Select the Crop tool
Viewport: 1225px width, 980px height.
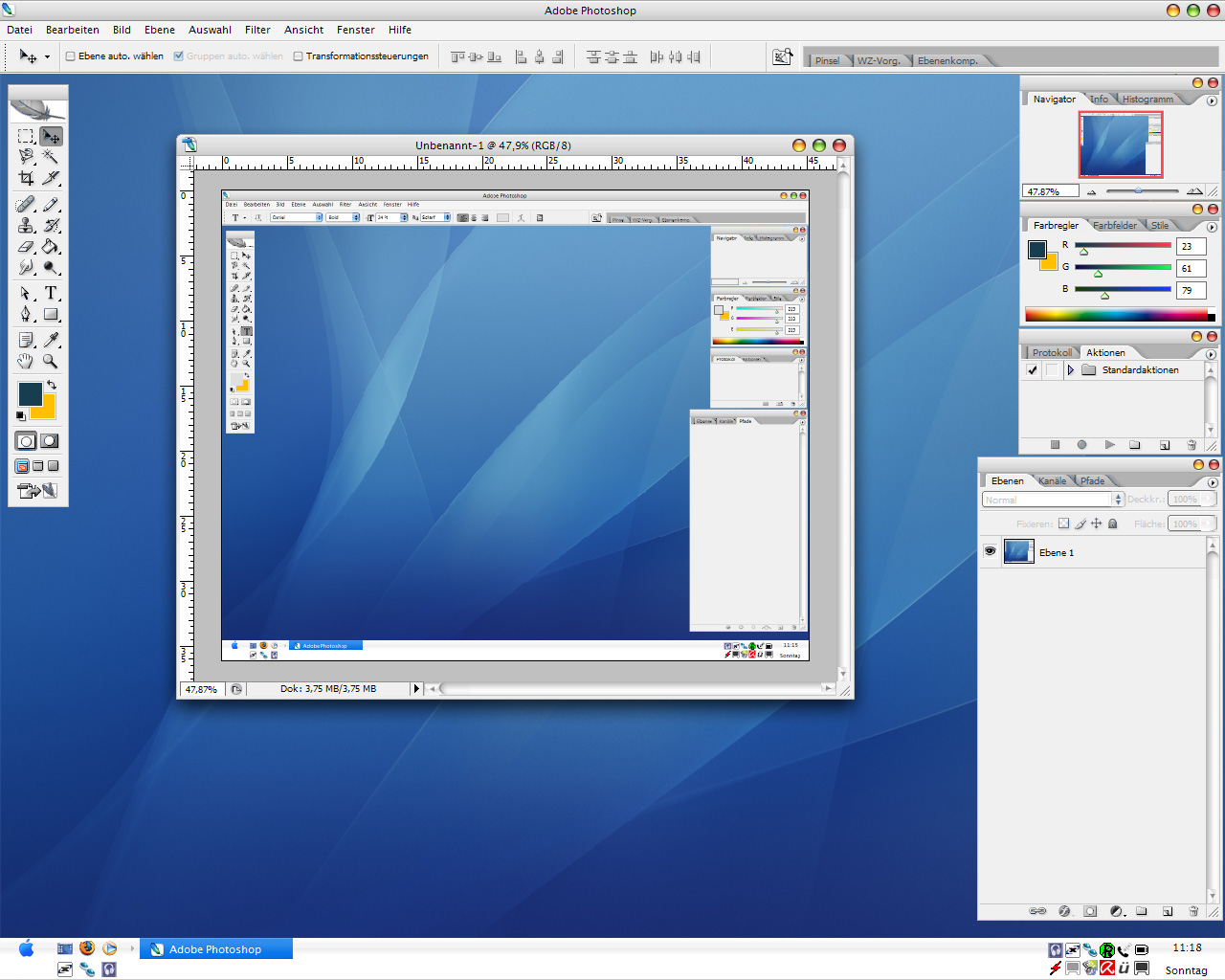(26, 178)
